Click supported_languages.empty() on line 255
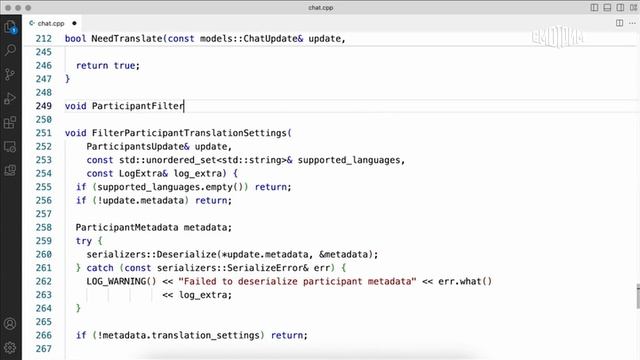Screen dimensions: 640x360 (170, 187)
